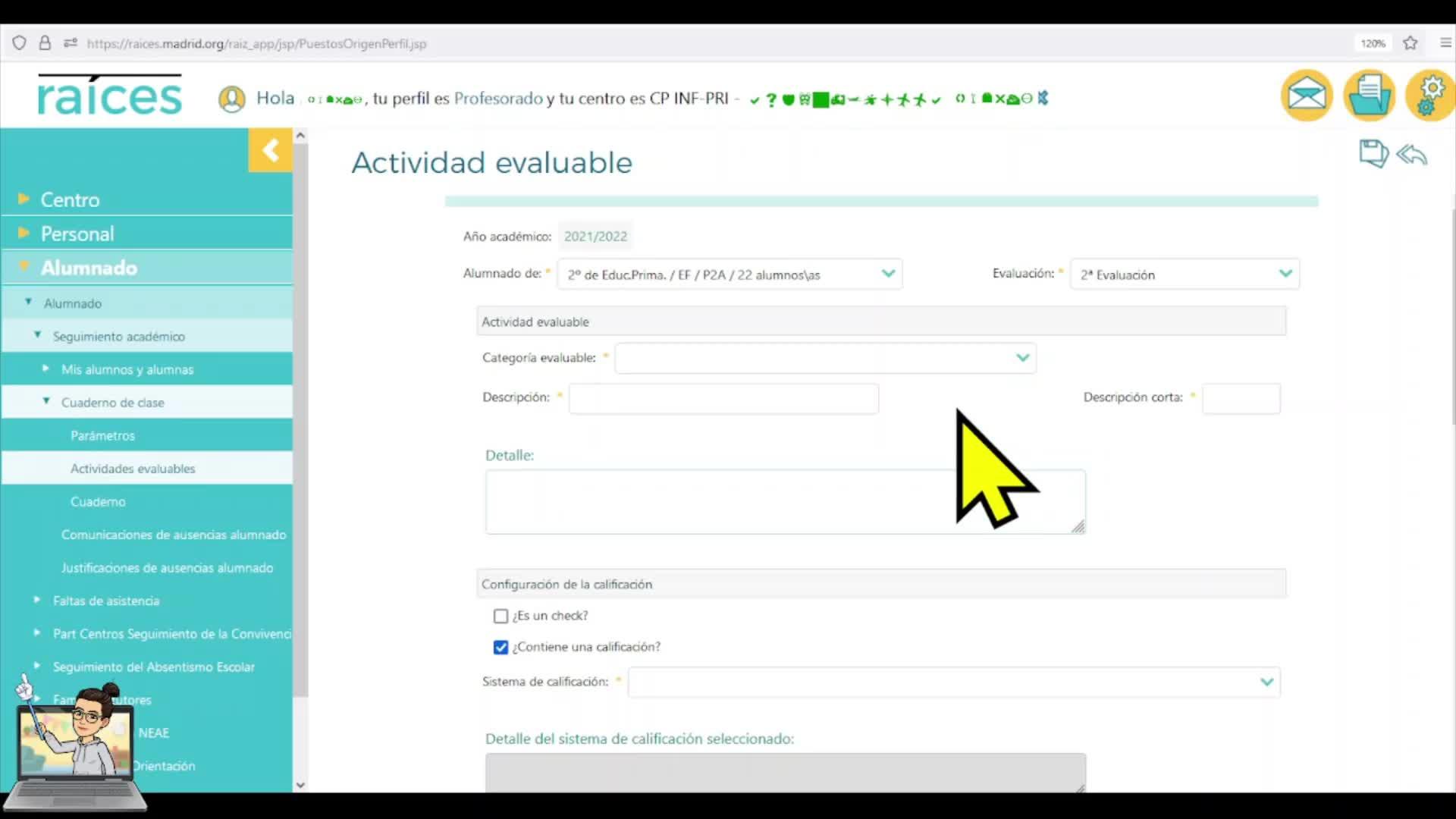Expand the Centro menu section
This screenshot has height=819, width=1456.
tap(70, 199)
